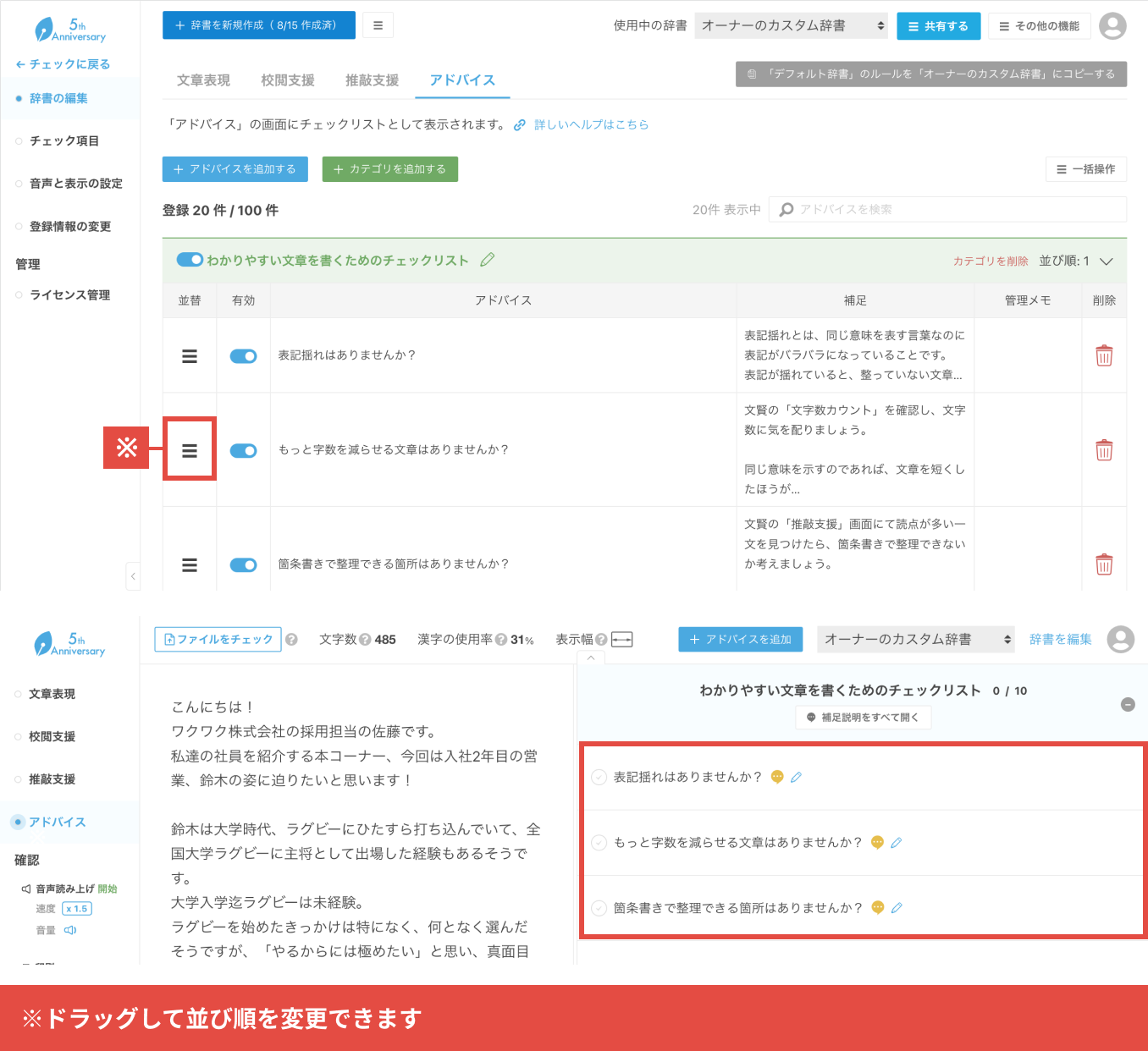Image resolution: width=1148 pixels, height=1051 pixels.
Task: Click the help icon beside 文字数
Action: (x=366, y=640)
